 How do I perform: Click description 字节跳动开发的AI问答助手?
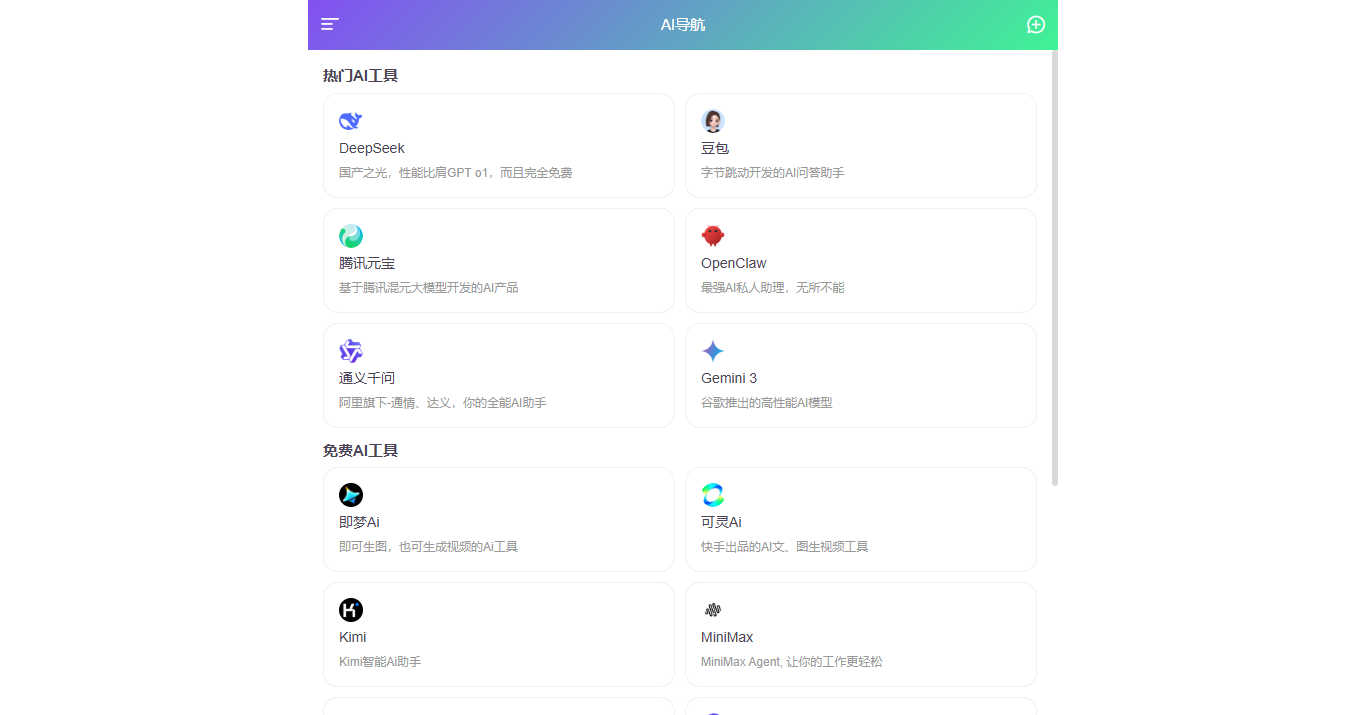[x=773, y=173]
